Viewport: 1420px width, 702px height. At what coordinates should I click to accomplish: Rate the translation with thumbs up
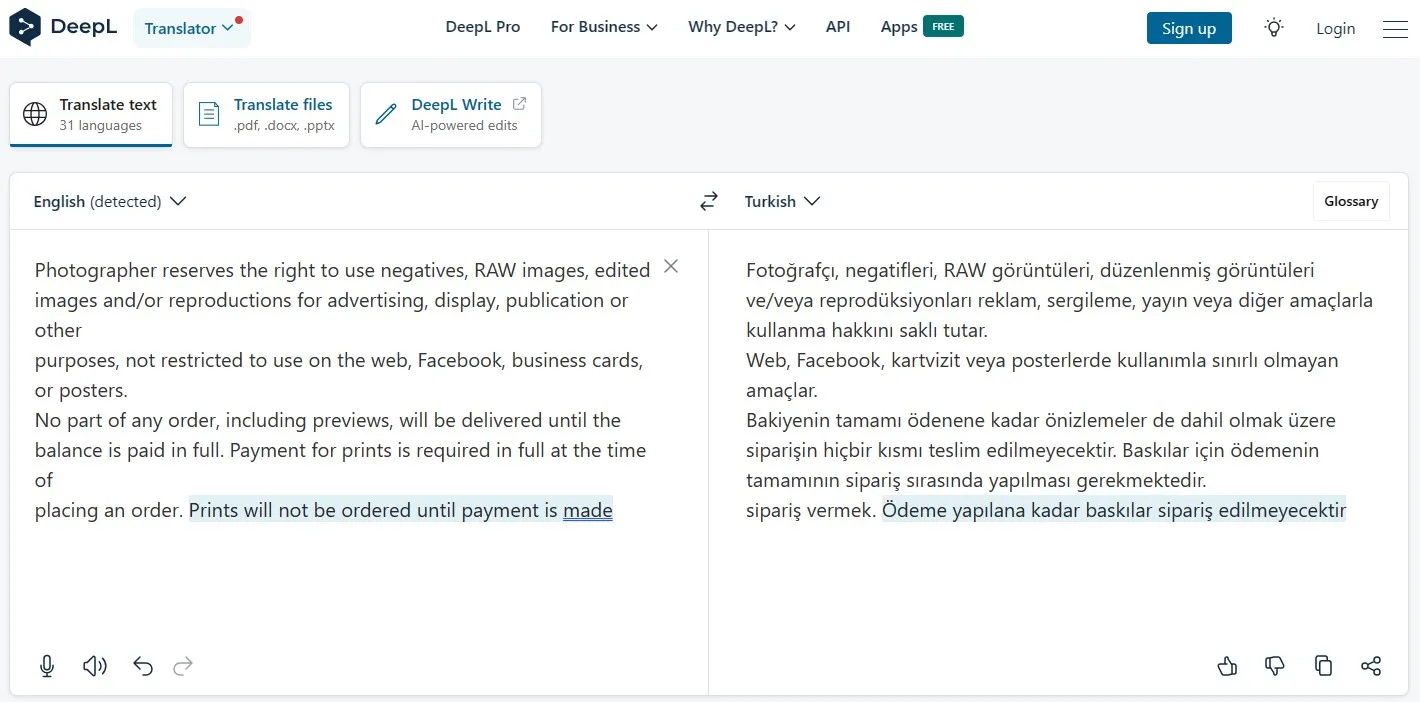click(x=1227, y=665)
